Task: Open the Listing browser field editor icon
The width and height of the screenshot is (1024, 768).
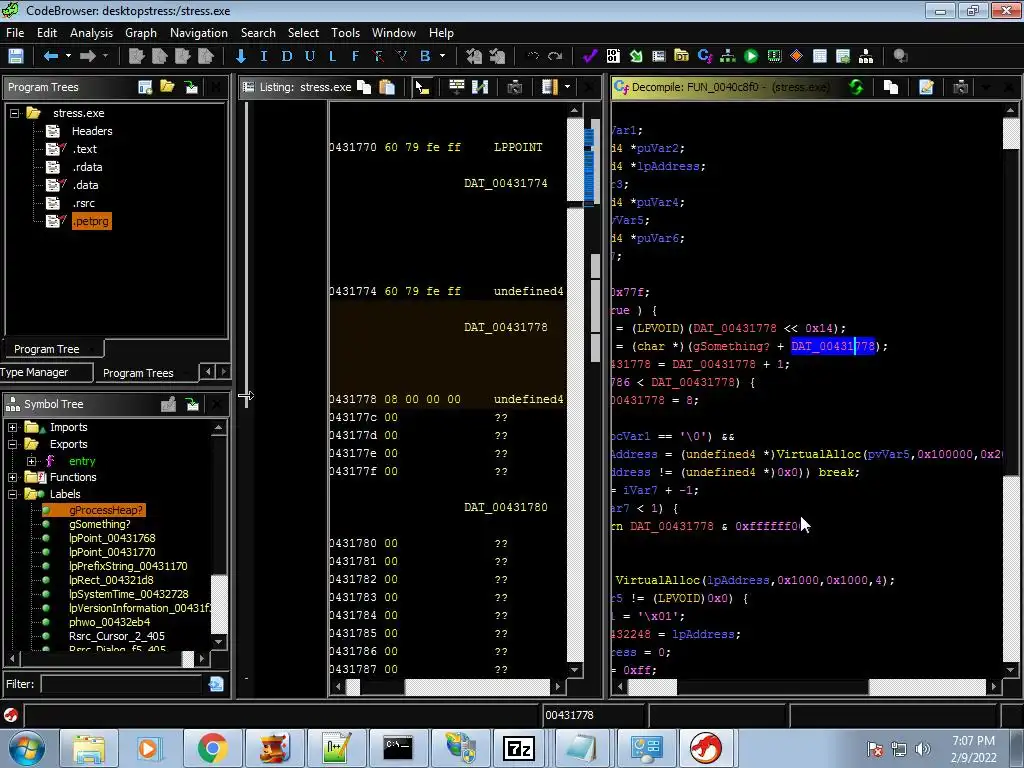Action: click(x=456, y=87)
